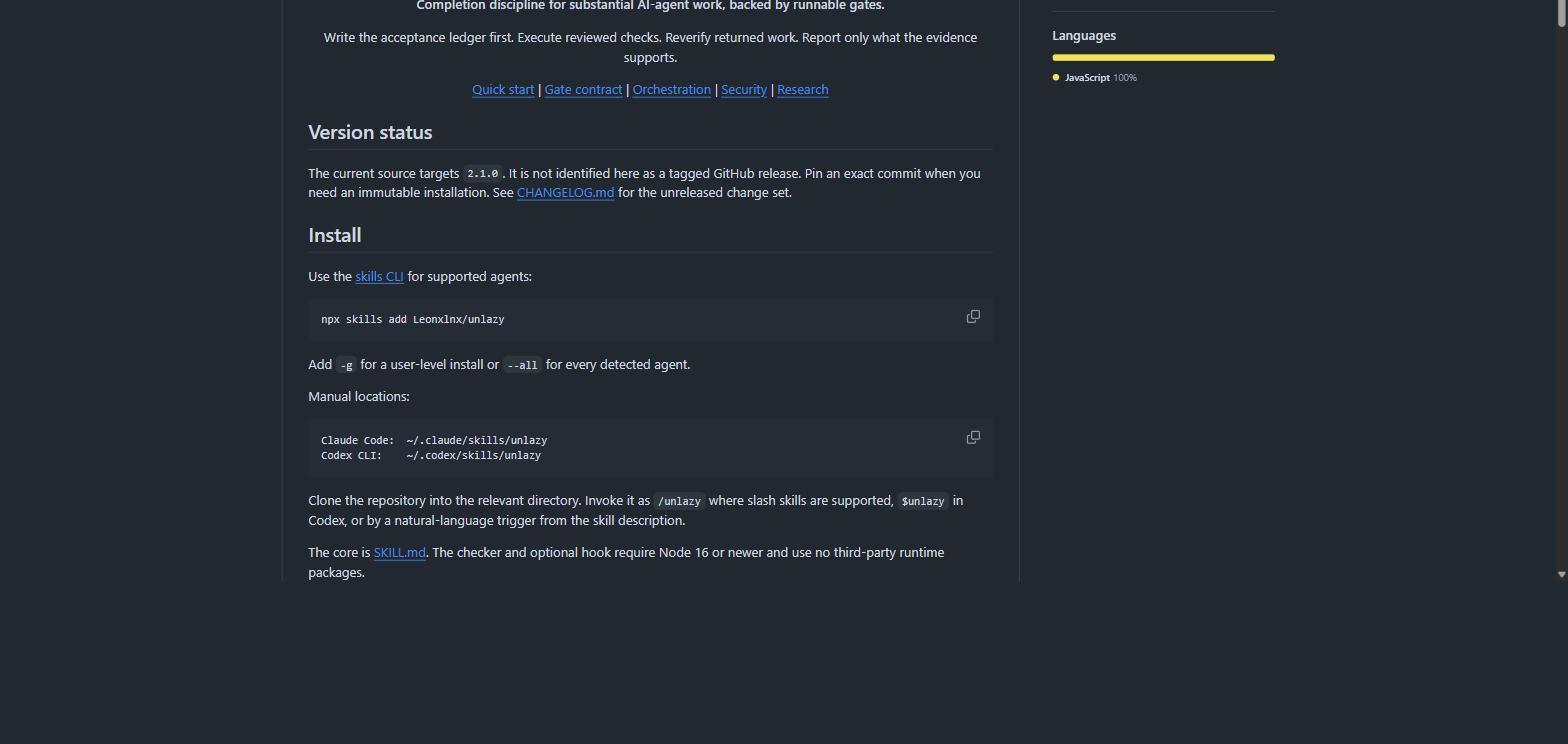1568x744 pixels.
Task: Open the Security link
Action: pos(744,90)
